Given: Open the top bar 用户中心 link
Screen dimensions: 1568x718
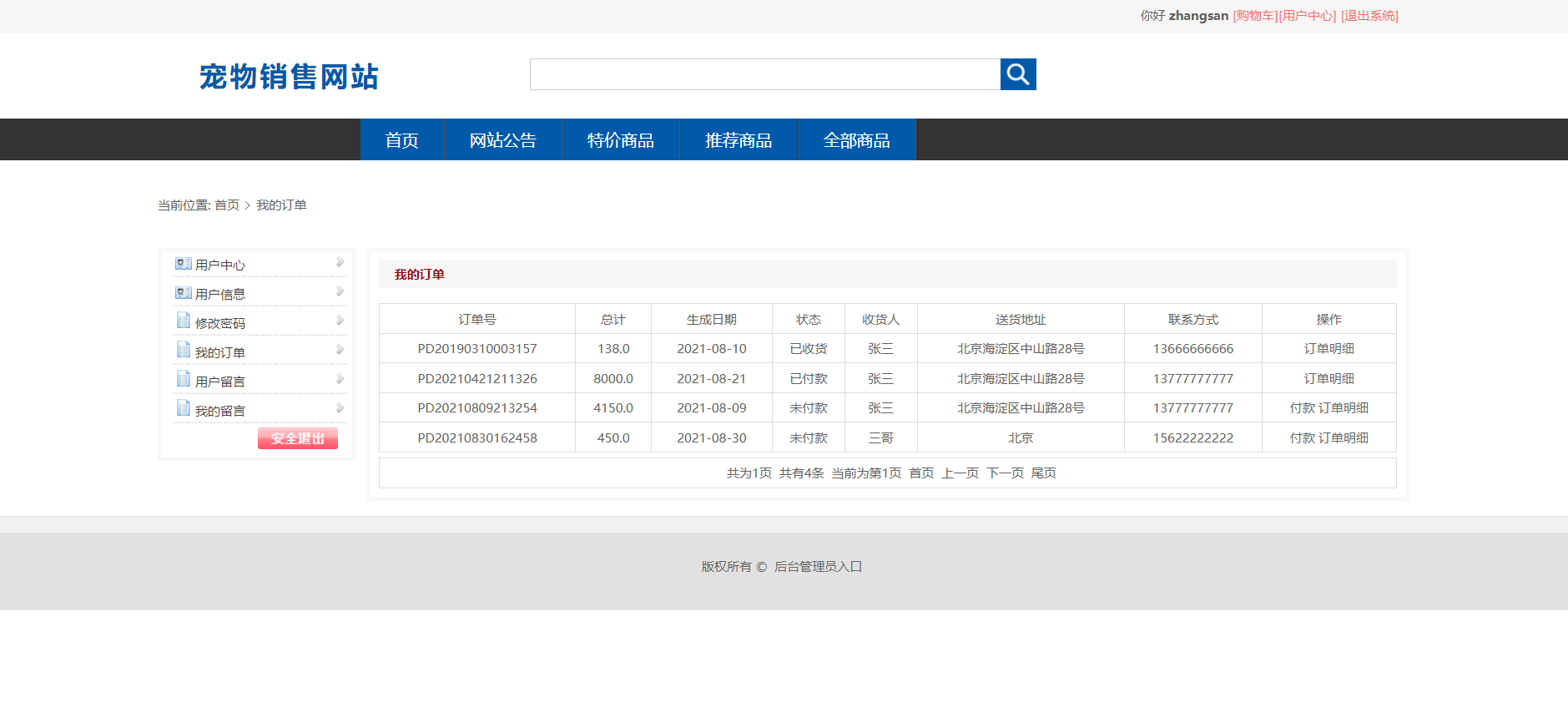Looking at the screenshot, I should coord(1308,16).
